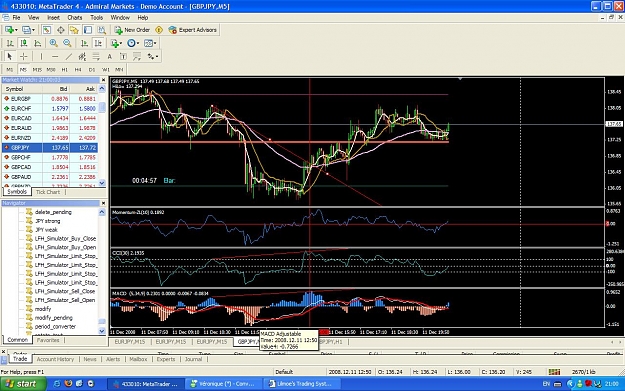
Task: Draw a vertical line tool
Action: click(x=41, y=57)
